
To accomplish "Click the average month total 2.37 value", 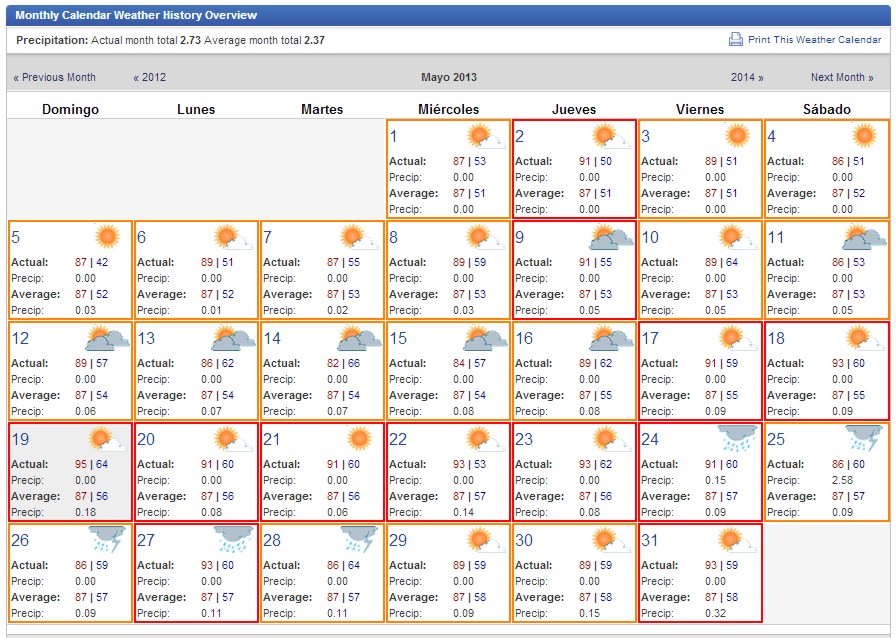I will tap(314, 41).
